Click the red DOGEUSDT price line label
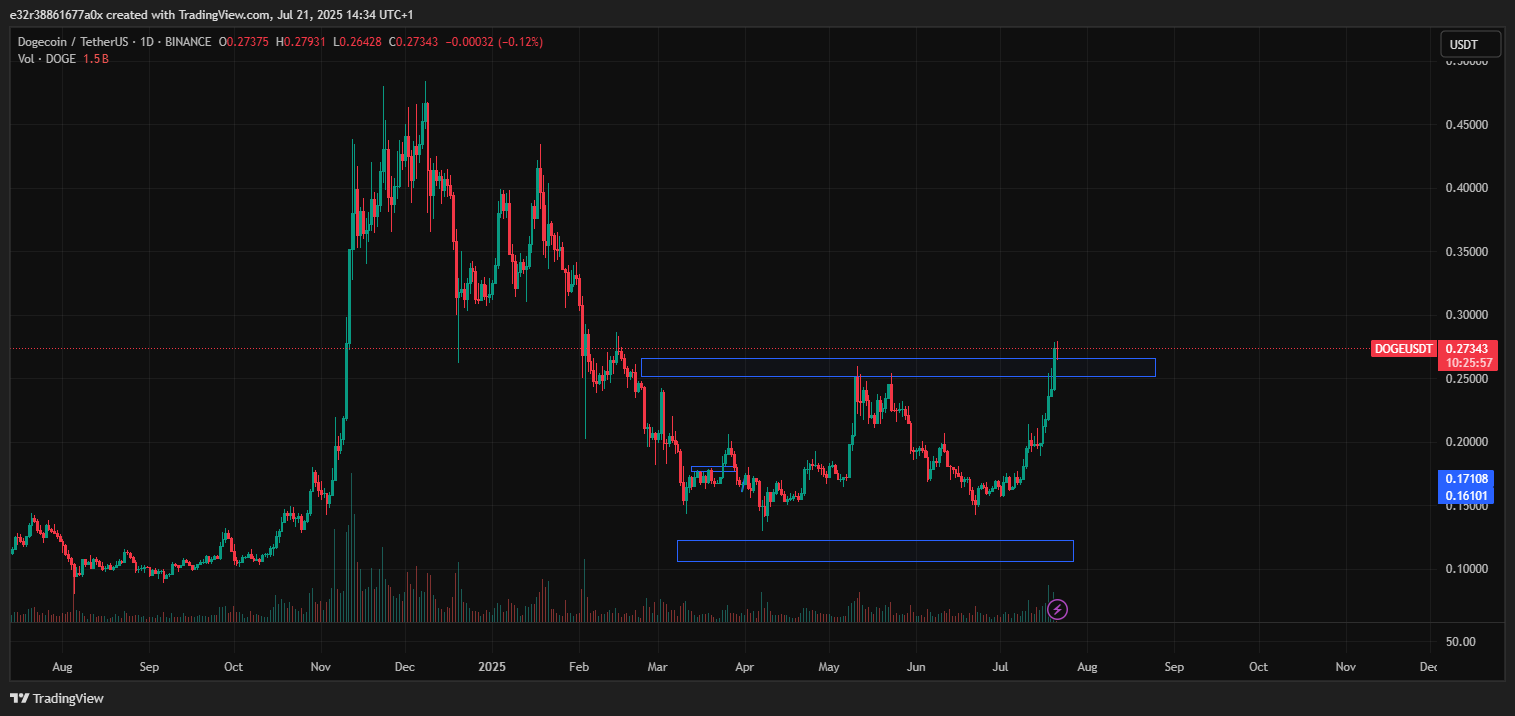1515x716 pixels. pyautogui.click(x=1403, y=348)
